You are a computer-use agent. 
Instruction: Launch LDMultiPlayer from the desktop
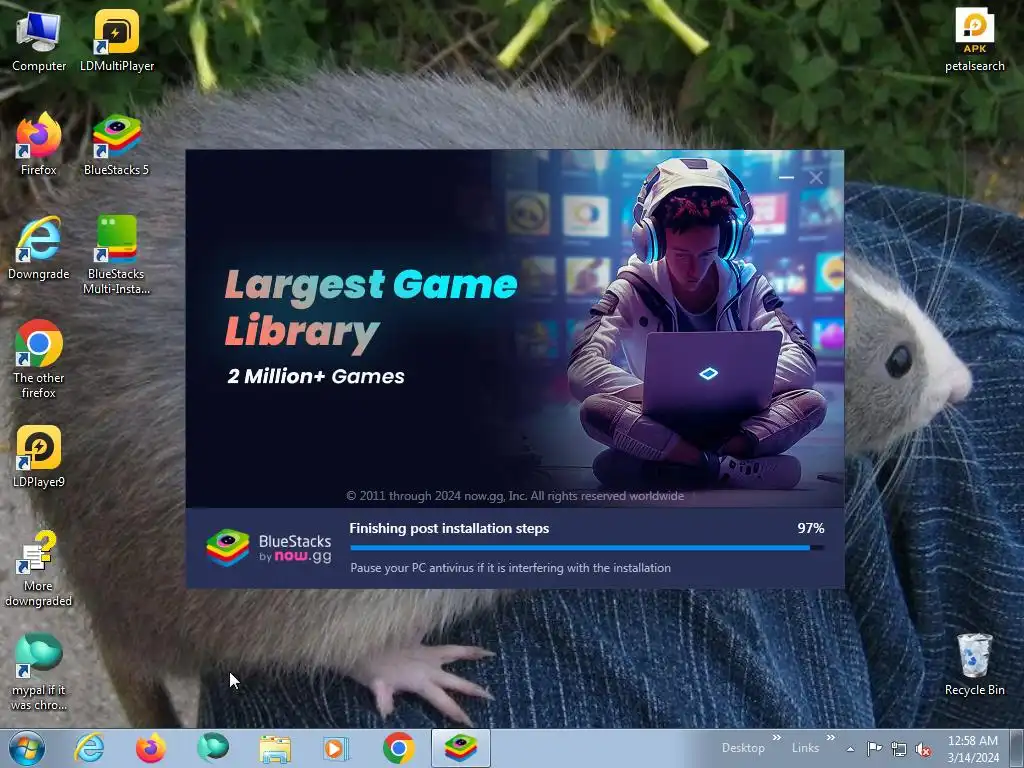tap(117, 41)
